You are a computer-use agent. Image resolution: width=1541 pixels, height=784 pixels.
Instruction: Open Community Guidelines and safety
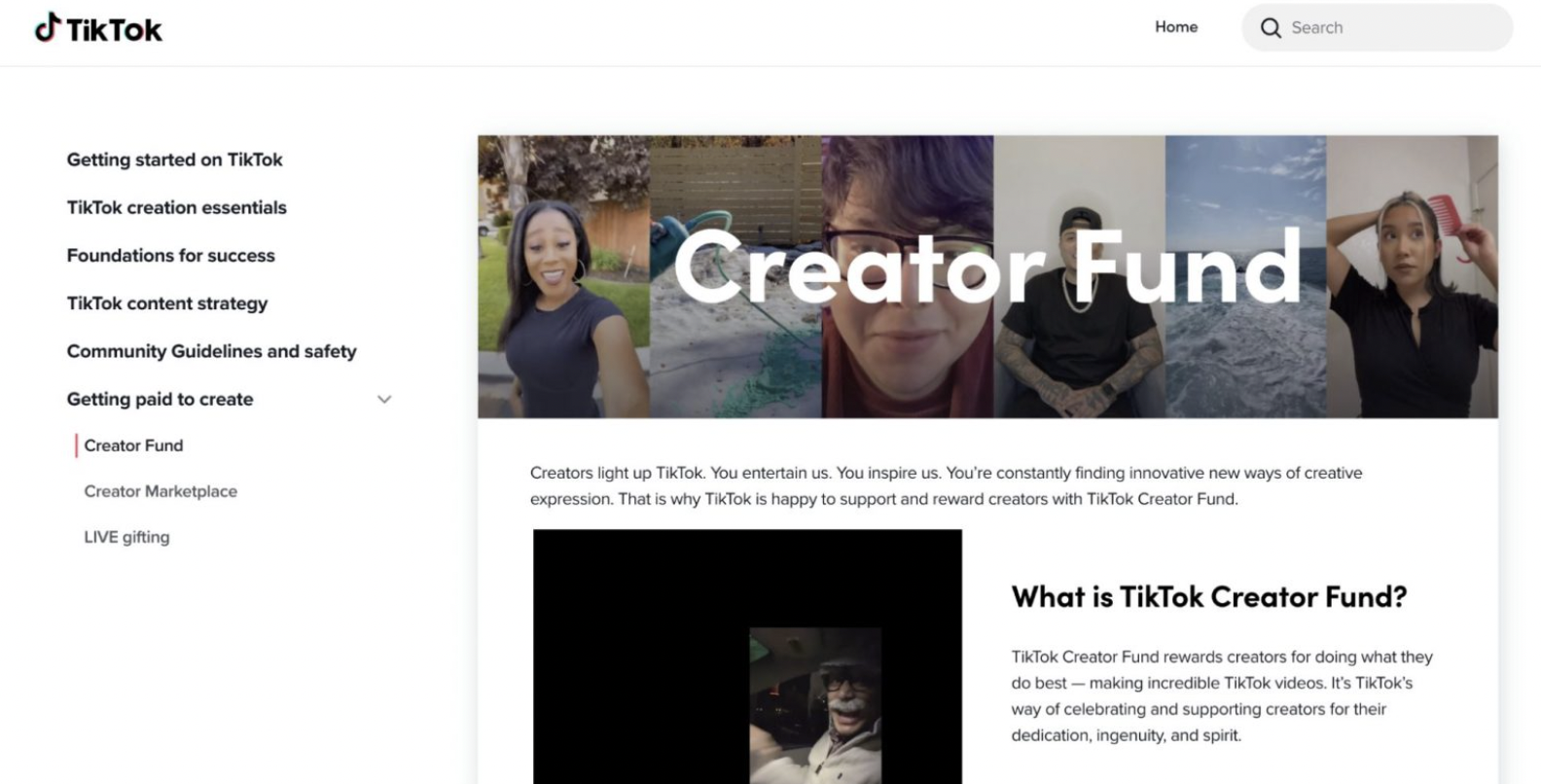click(212, 351)
